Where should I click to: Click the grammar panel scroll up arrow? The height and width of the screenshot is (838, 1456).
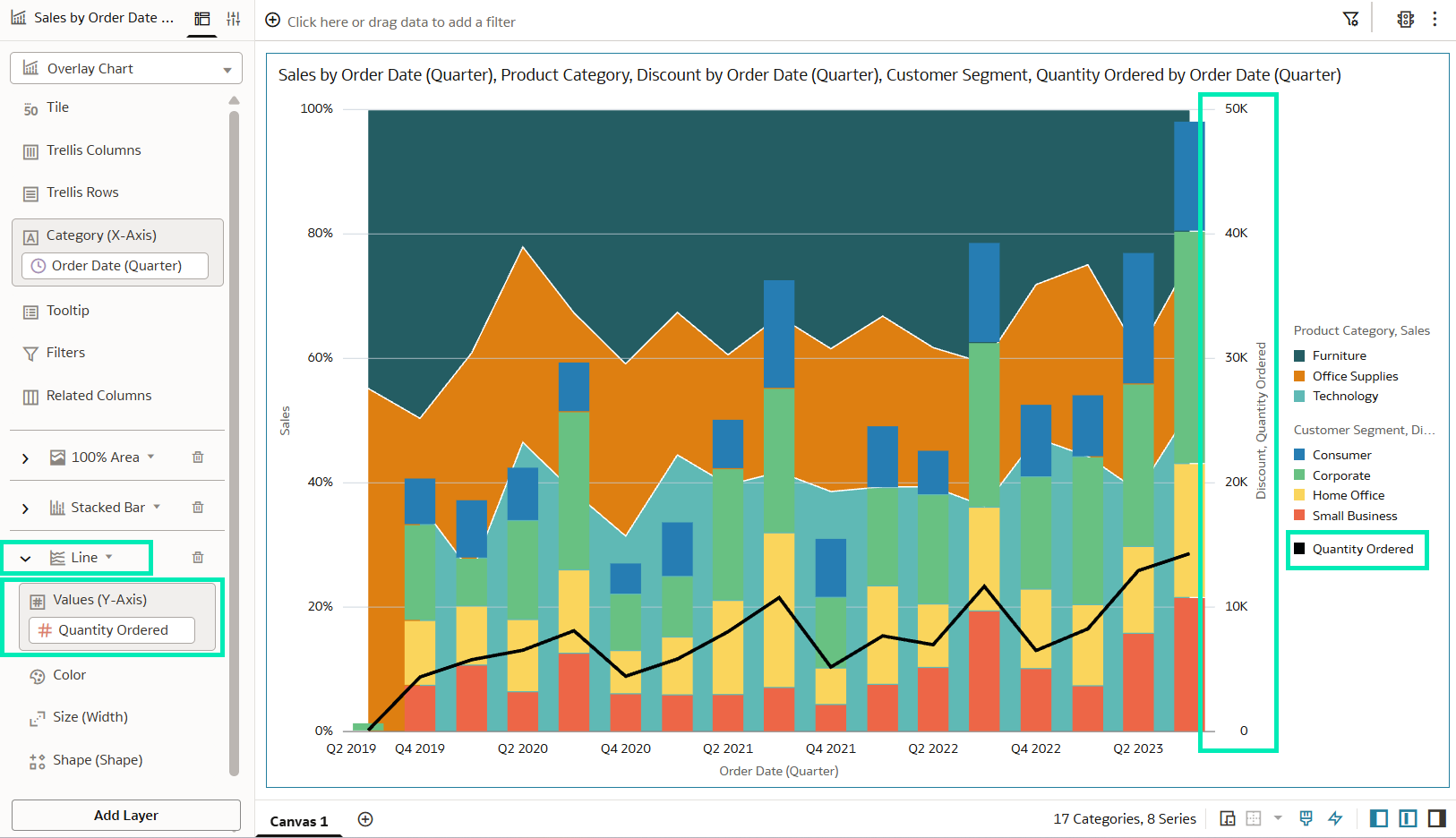235,100
